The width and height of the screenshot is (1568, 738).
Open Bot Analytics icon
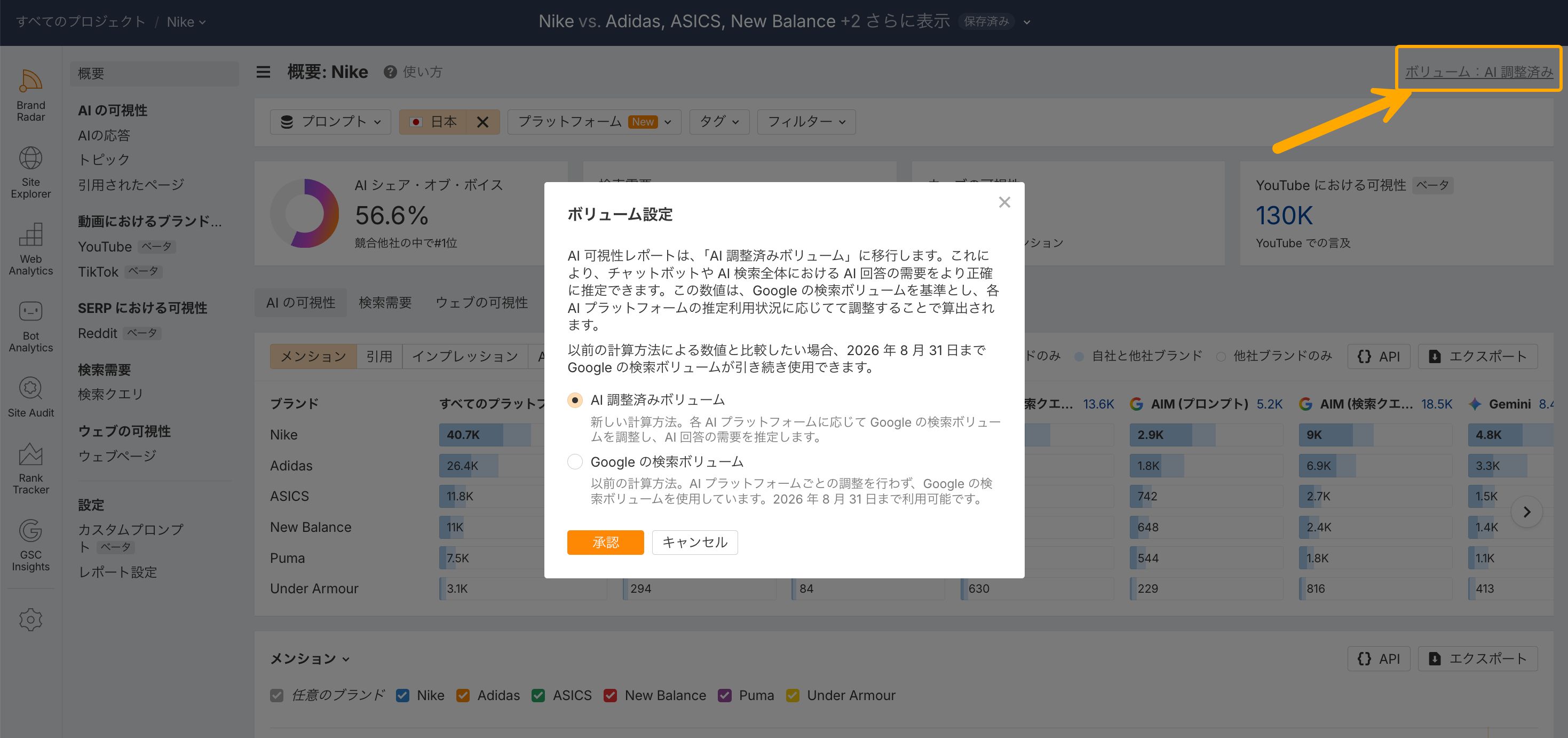click(x=30, y=326)
